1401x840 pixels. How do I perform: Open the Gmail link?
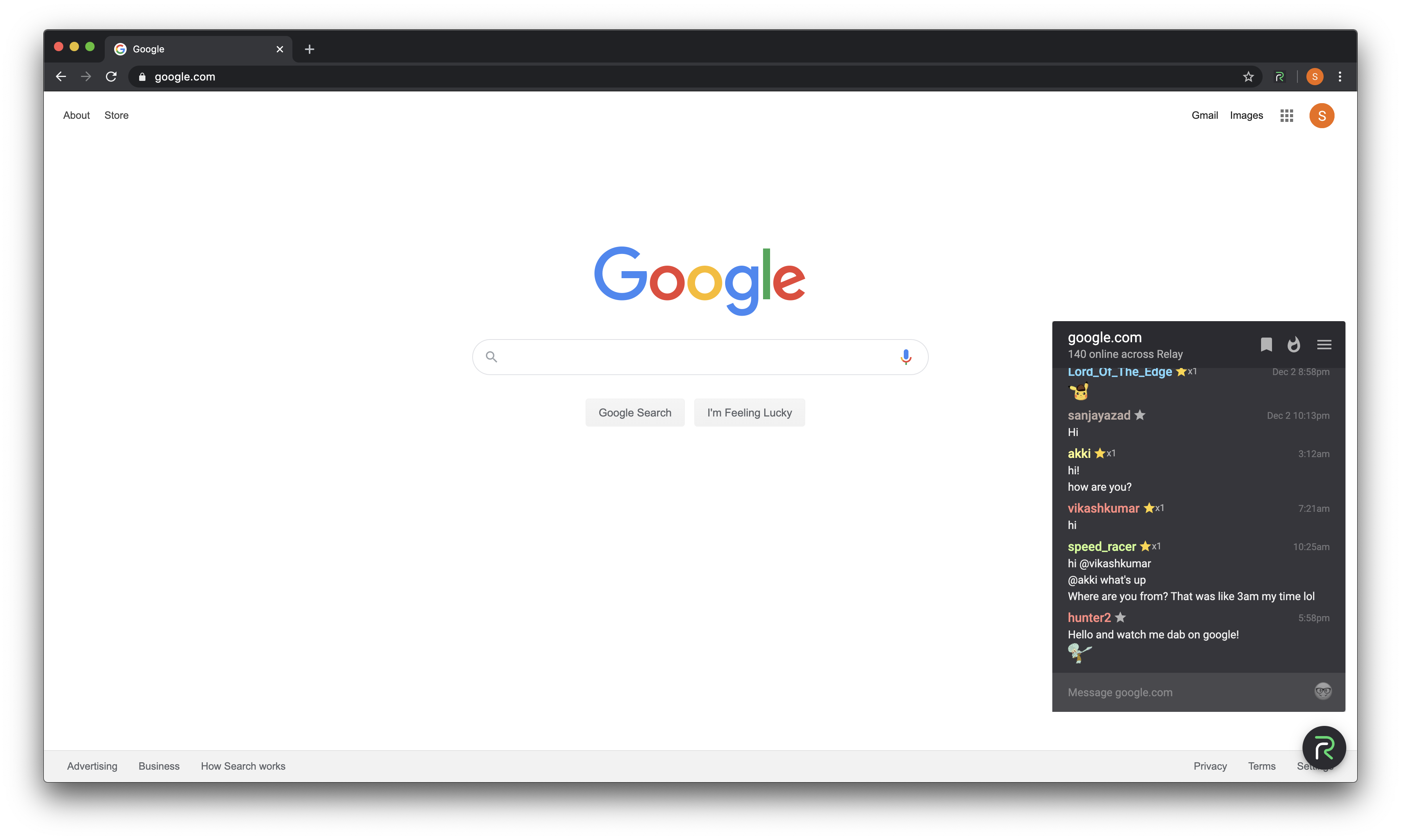pyautogui.click(x=1204, y=116)
